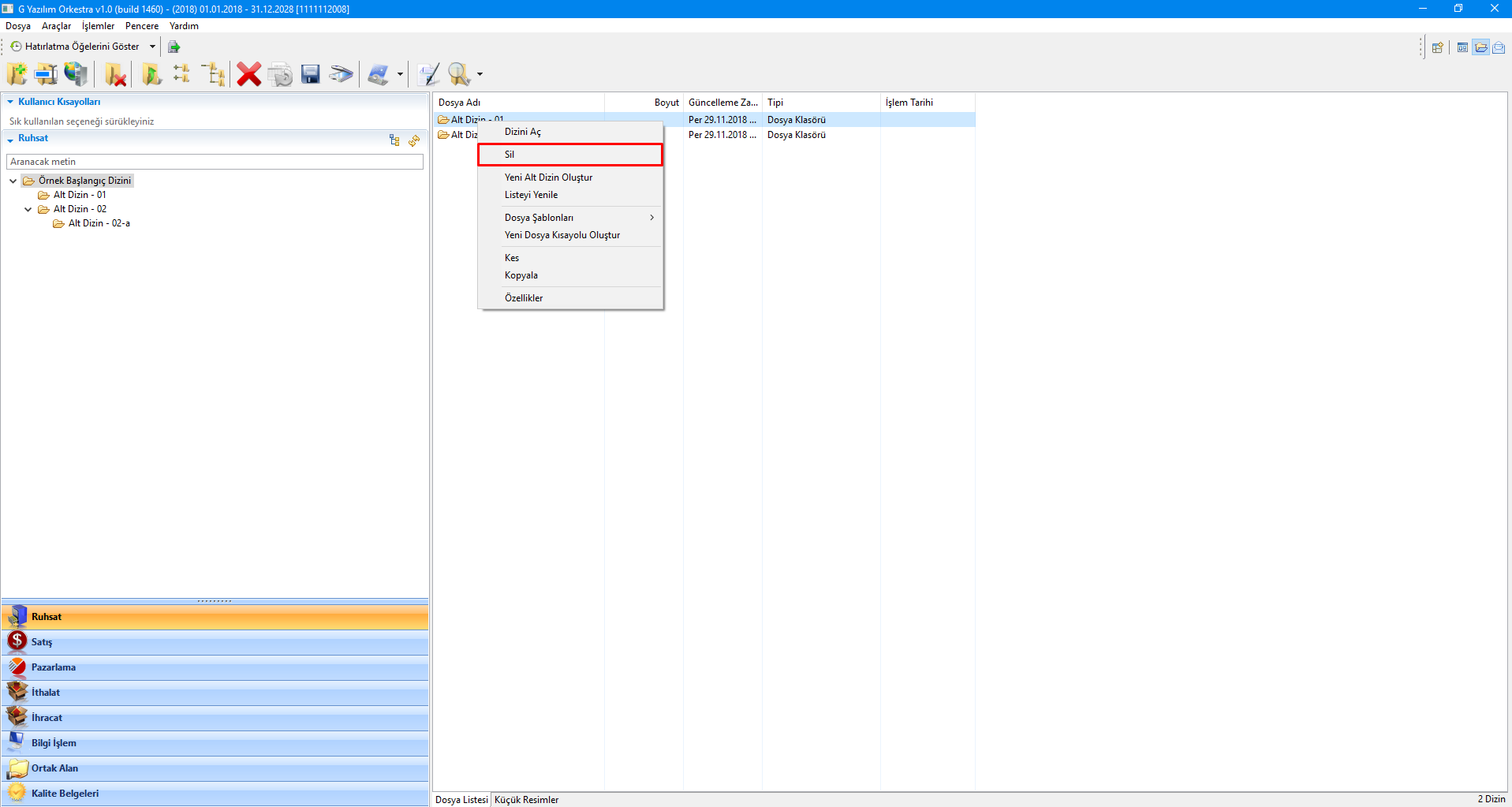Select Özellikler in the context menu
Screen dimensions: 1512x807
click(x=524, y=298)
